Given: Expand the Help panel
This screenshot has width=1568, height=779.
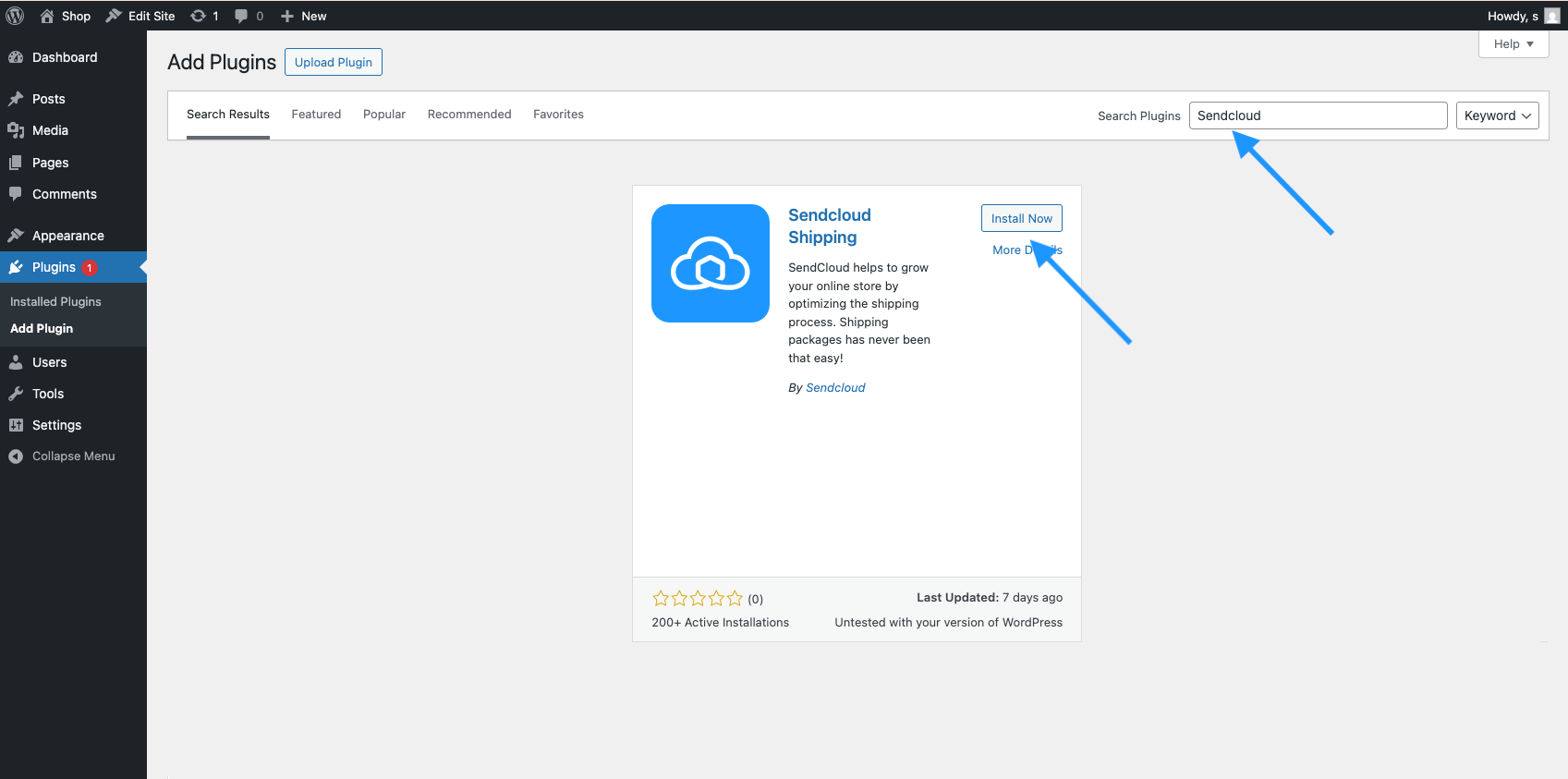Looking at the screenshot, I should point(1513,43).
